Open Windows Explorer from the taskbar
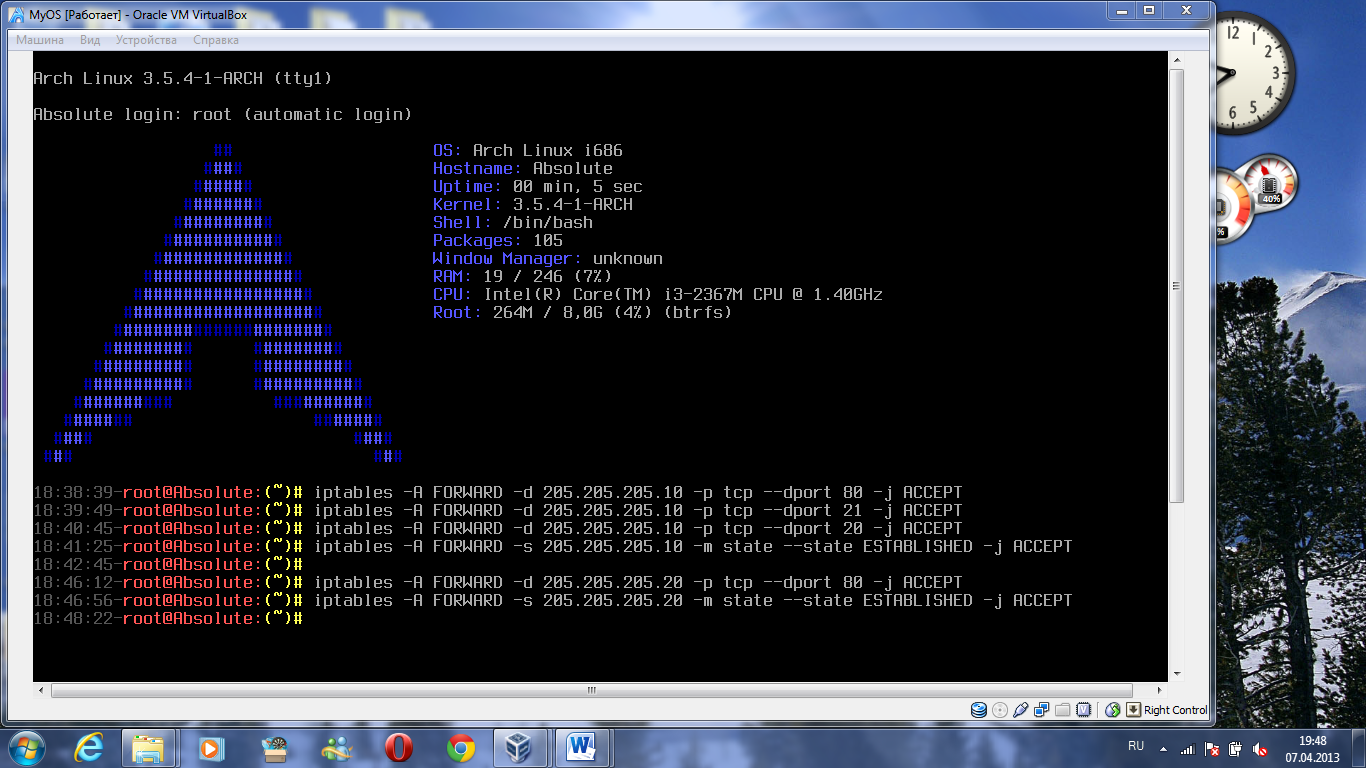This screenshot has height=768, width=1366. pyautogui.click(x=148, y=748)
